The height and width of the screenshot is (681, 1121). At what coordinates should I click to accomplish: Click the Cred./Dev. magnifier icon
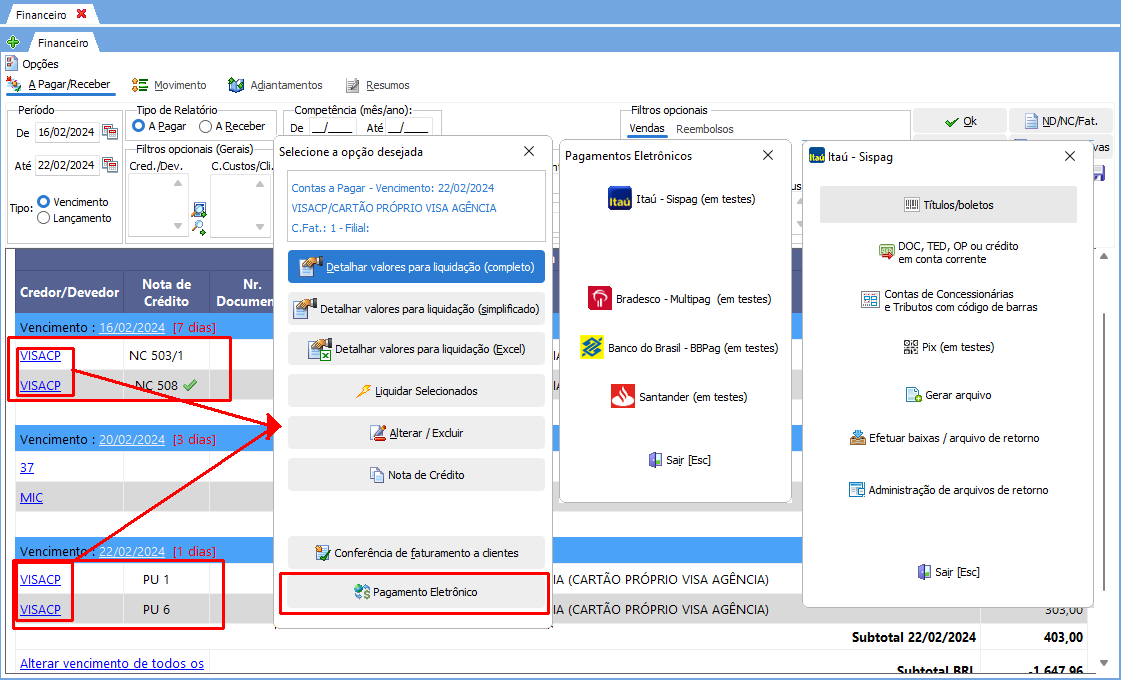click(x=199, y=228)
